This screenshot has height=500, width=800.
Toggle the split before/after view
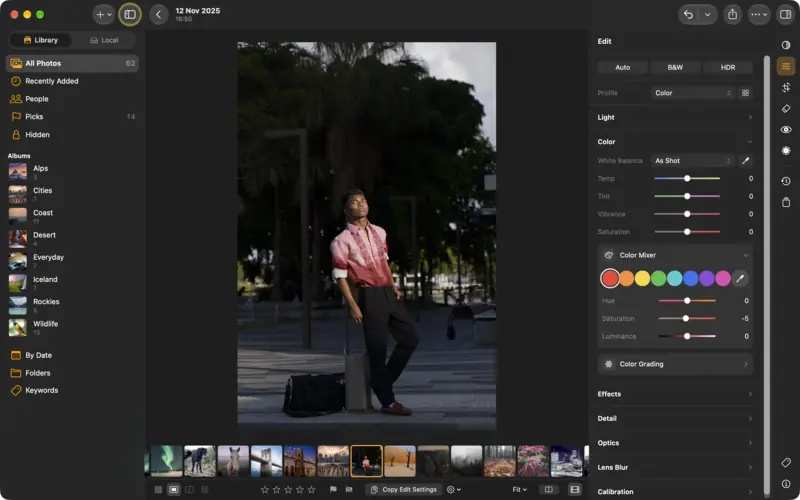click(548, 489)
